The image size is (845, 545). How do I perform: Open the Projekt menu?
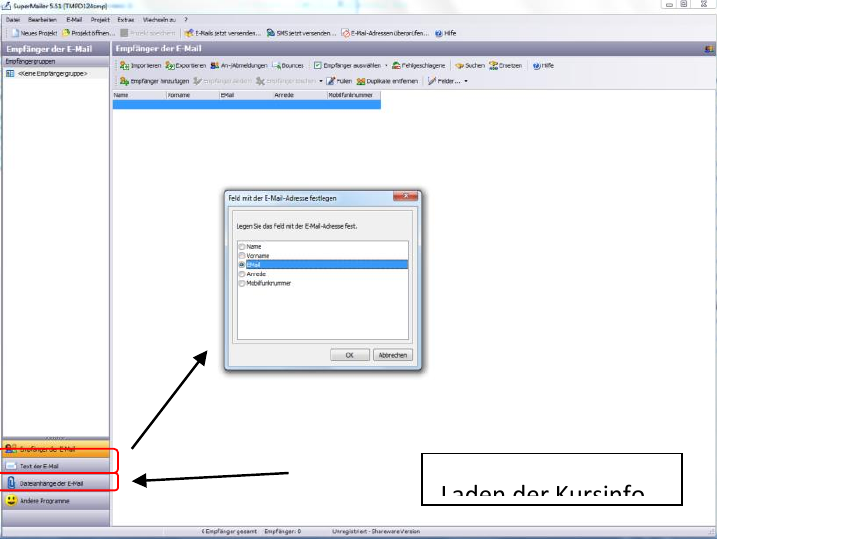[x=100, y=19]
